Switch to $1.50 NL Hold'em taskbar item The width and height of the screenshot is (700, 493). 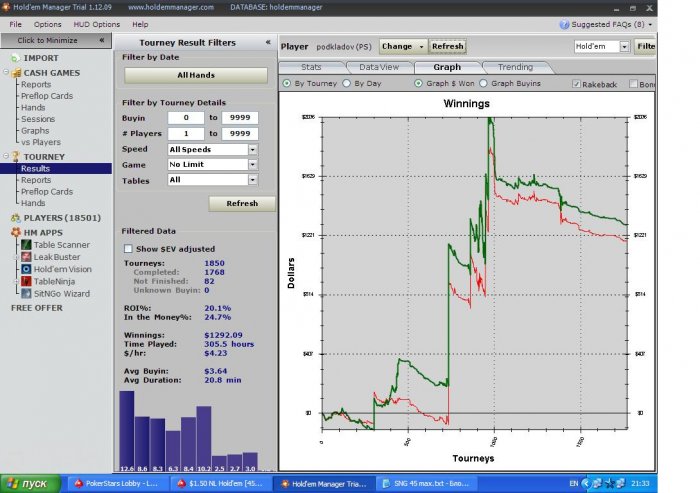[x=221, y=484]
